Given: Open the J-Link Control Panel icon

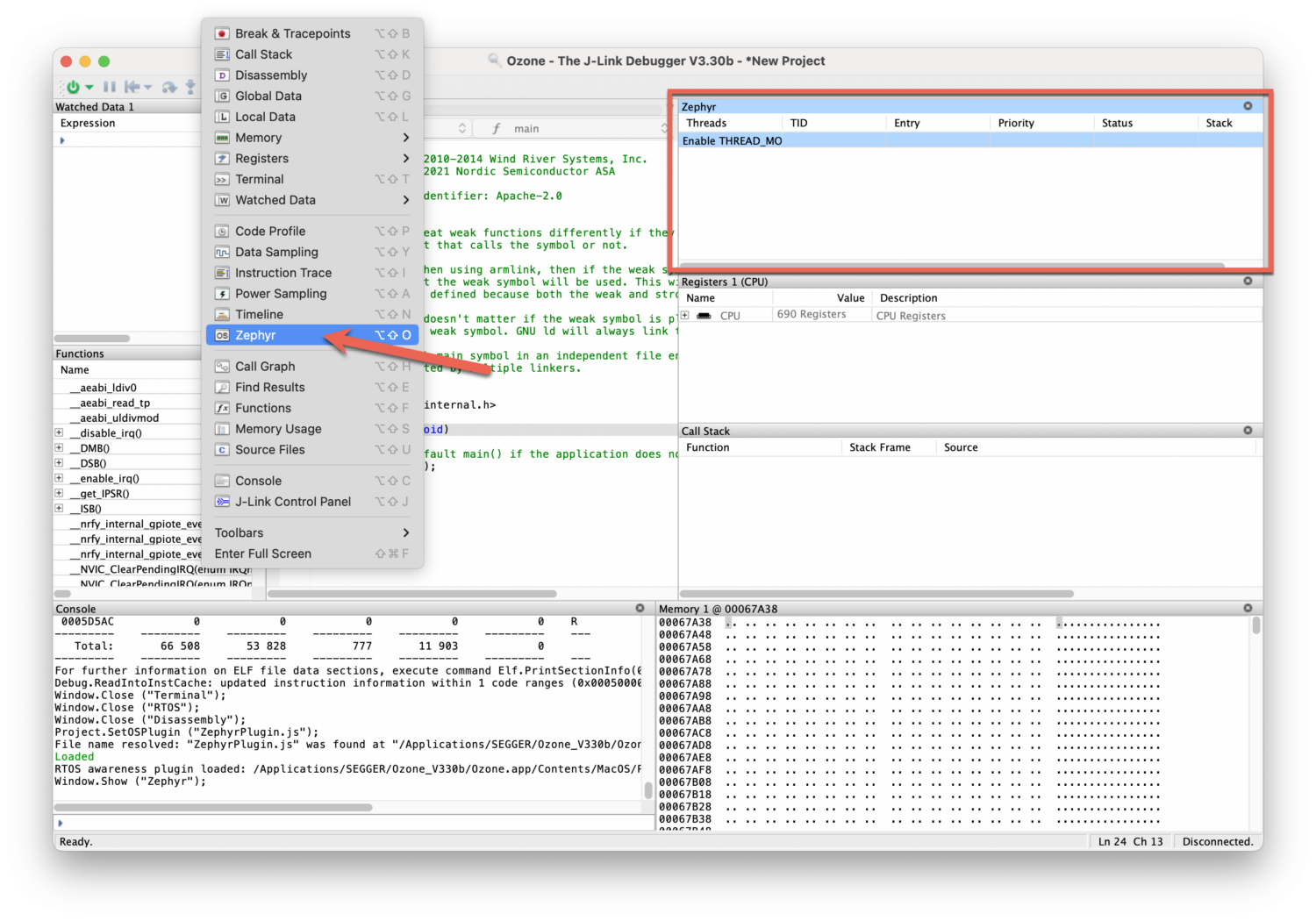Looking at the screenshot, I should (x=222, y=501).
